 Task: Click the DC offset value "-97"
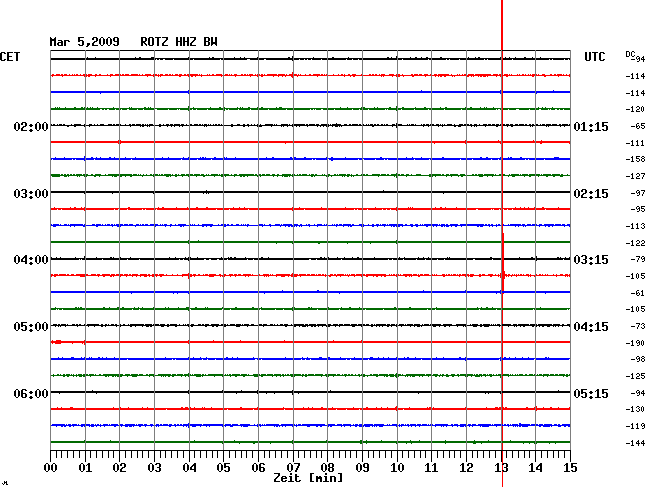tap(638, 193)
